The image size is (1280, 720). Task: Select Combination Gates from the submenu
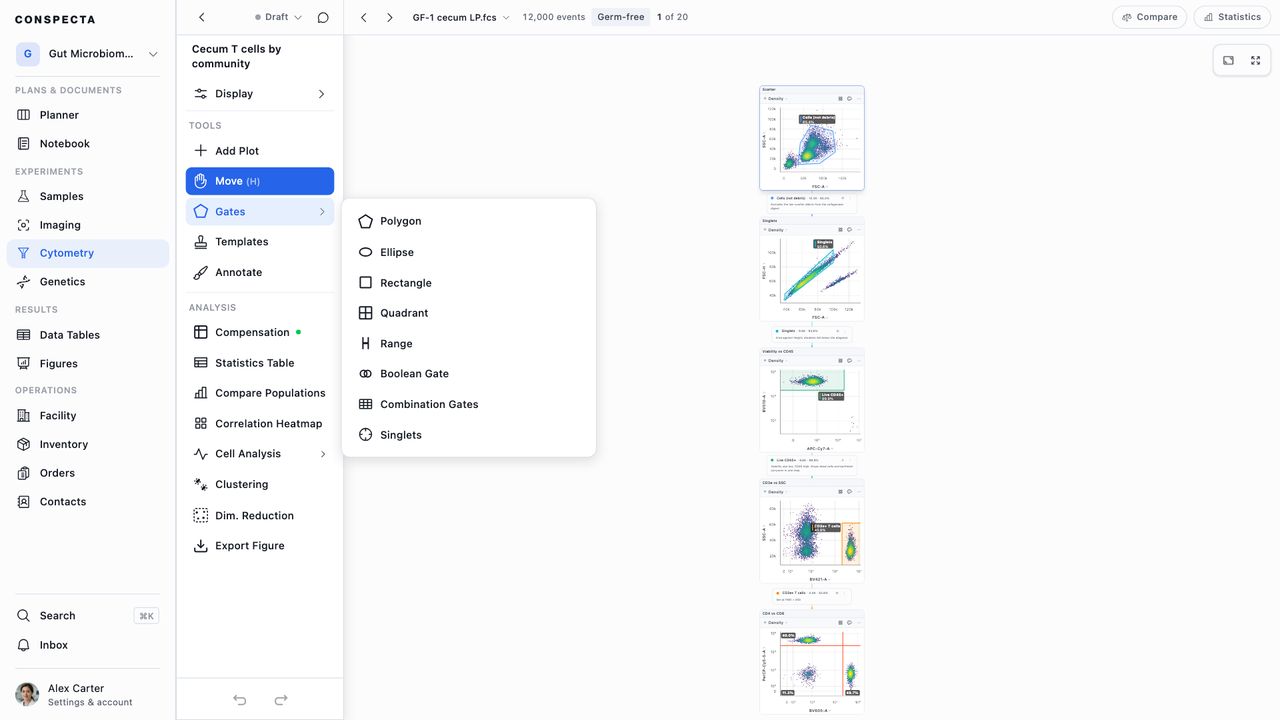[468, 404]
